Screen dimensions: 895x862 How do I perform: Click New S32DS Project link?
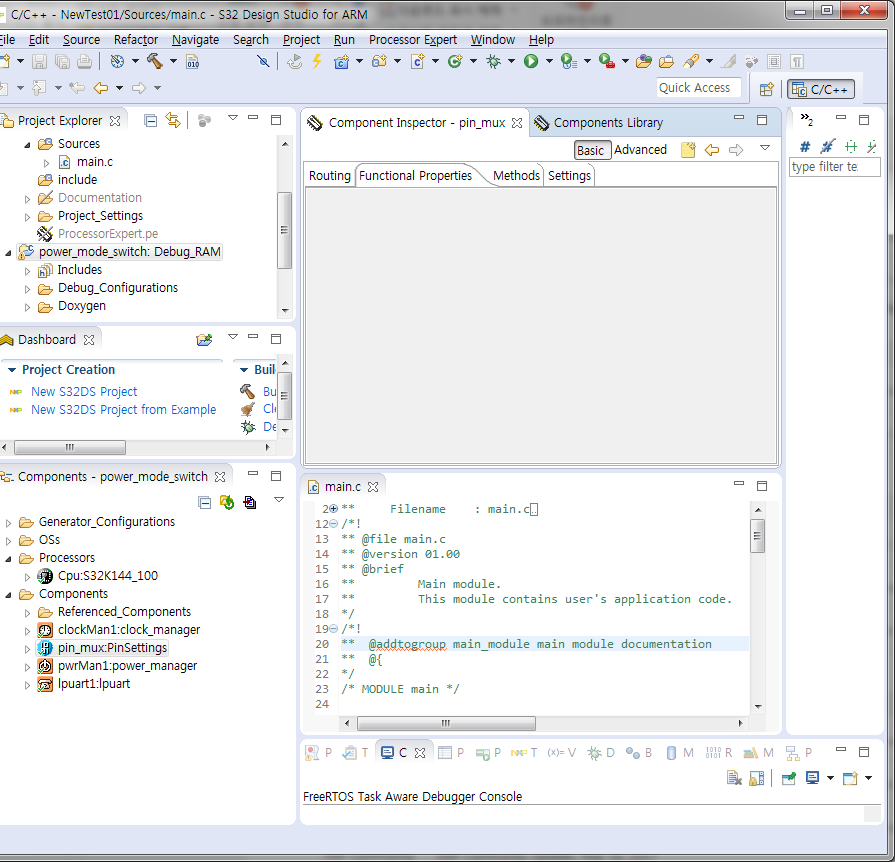(x=84, y=392)
